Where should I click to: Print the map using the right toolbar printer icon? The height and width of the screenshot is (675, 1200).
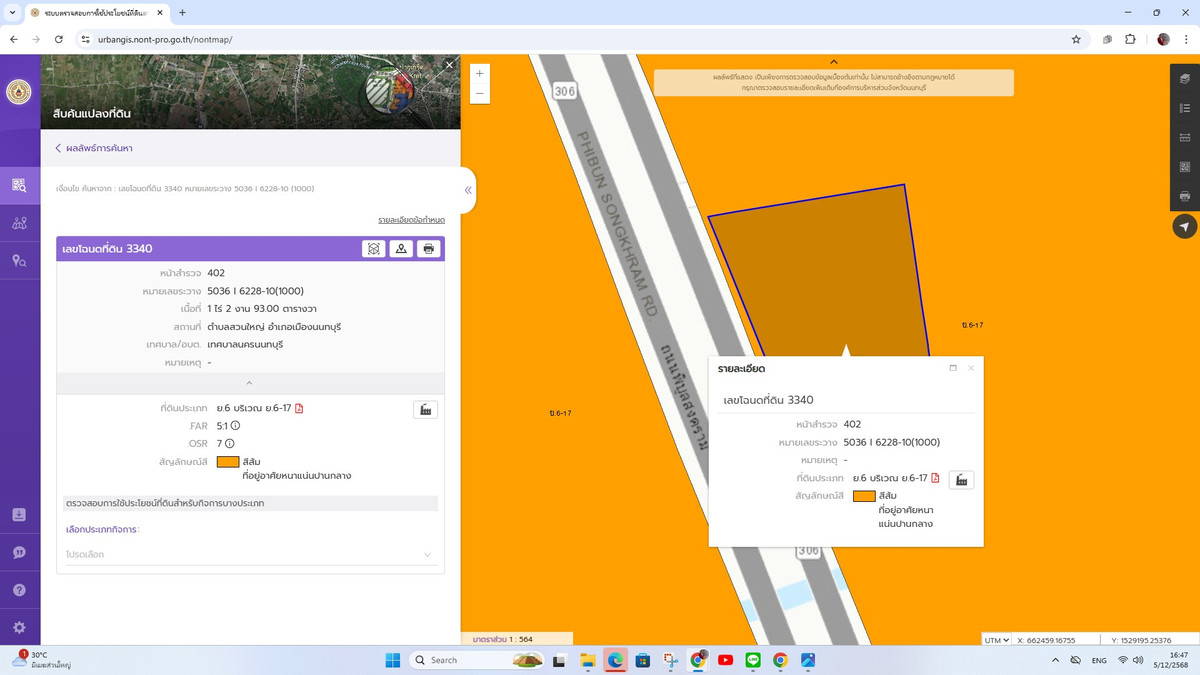click(1186, 197)
